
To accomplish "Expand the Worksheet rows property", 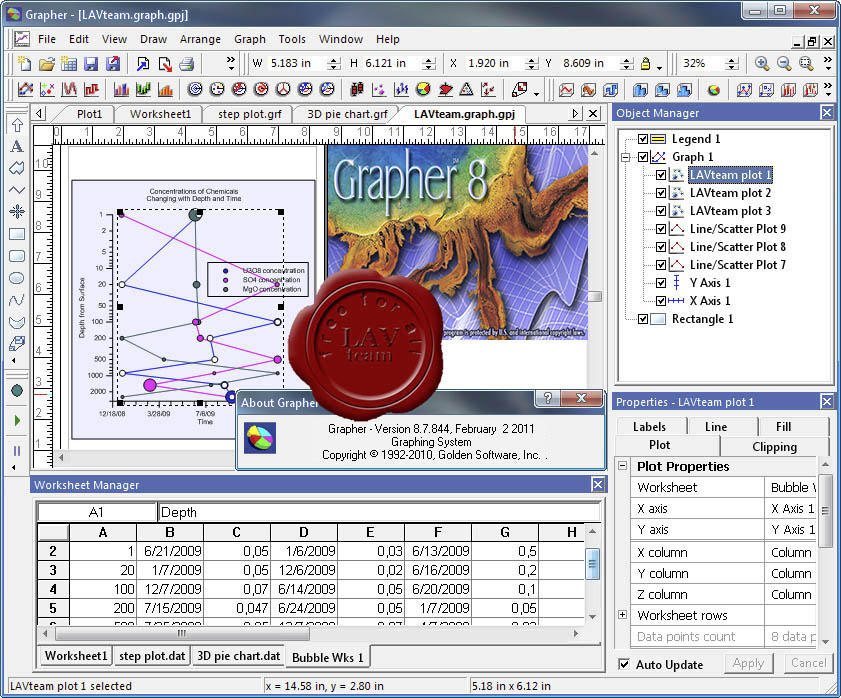I will (x=623, y=615).
